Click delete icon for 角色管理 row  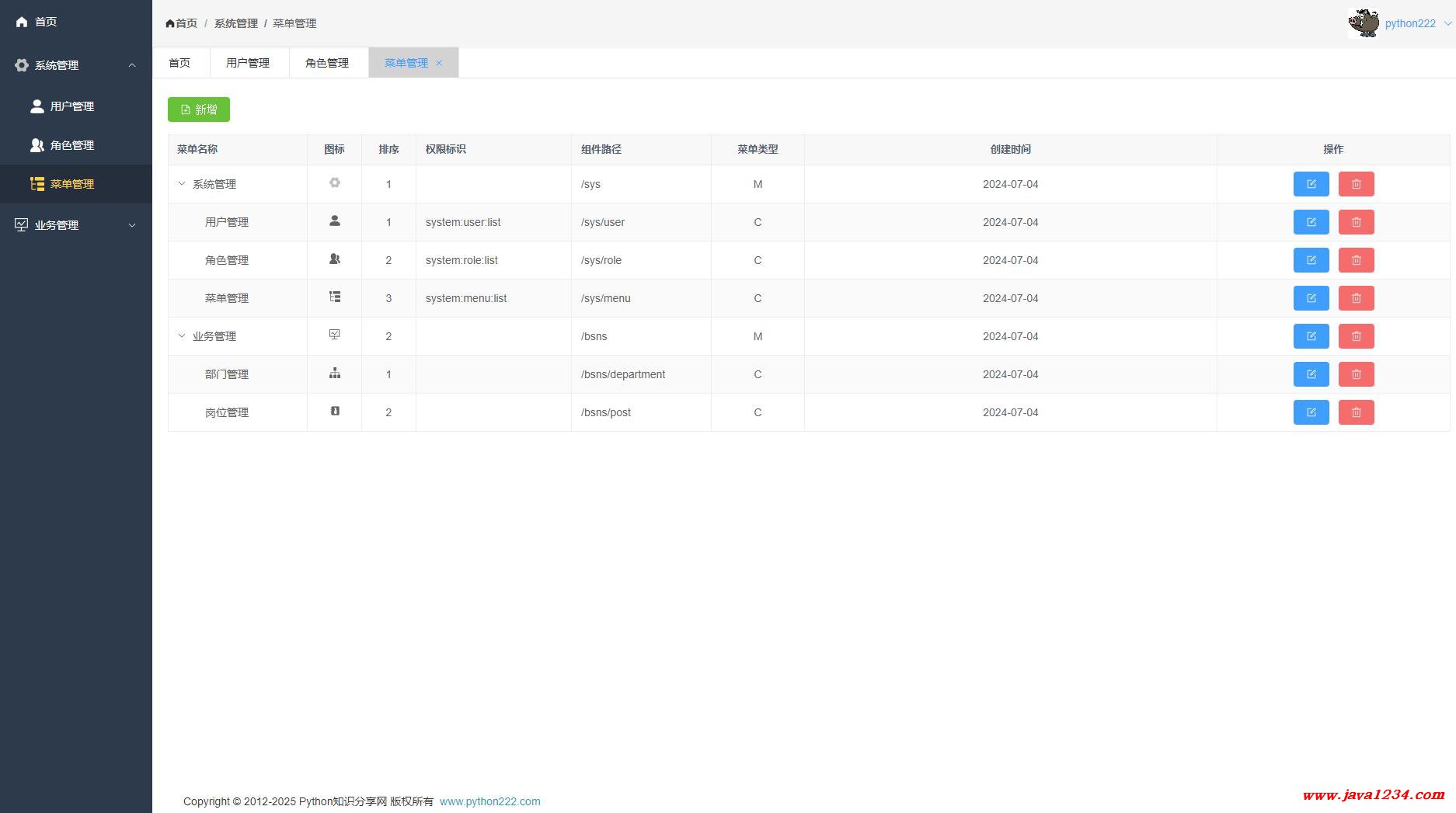point(1356,260)
